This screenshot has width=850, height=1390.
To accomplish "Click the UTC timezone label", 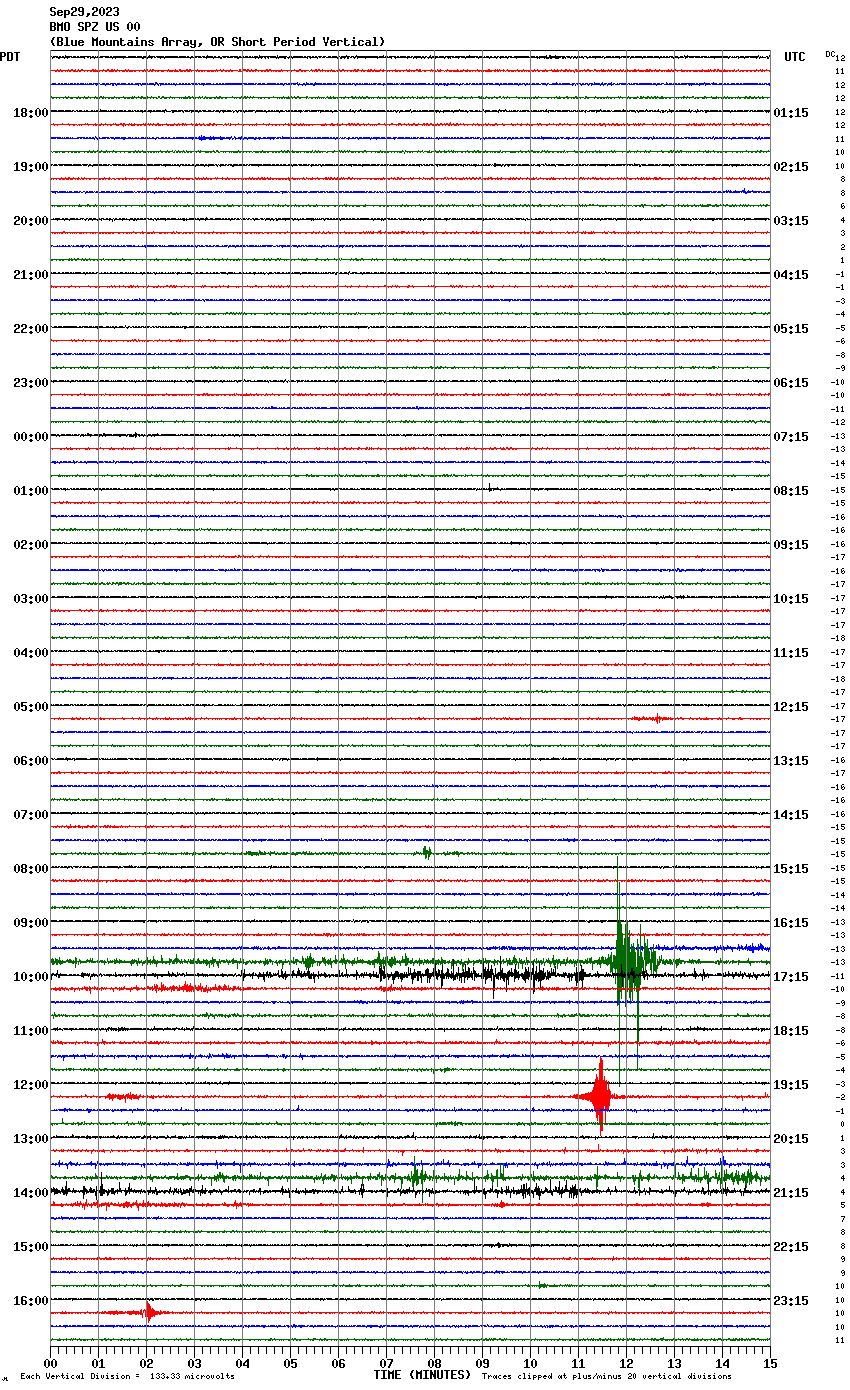I will pyautogui.click(x=794, y=57).
